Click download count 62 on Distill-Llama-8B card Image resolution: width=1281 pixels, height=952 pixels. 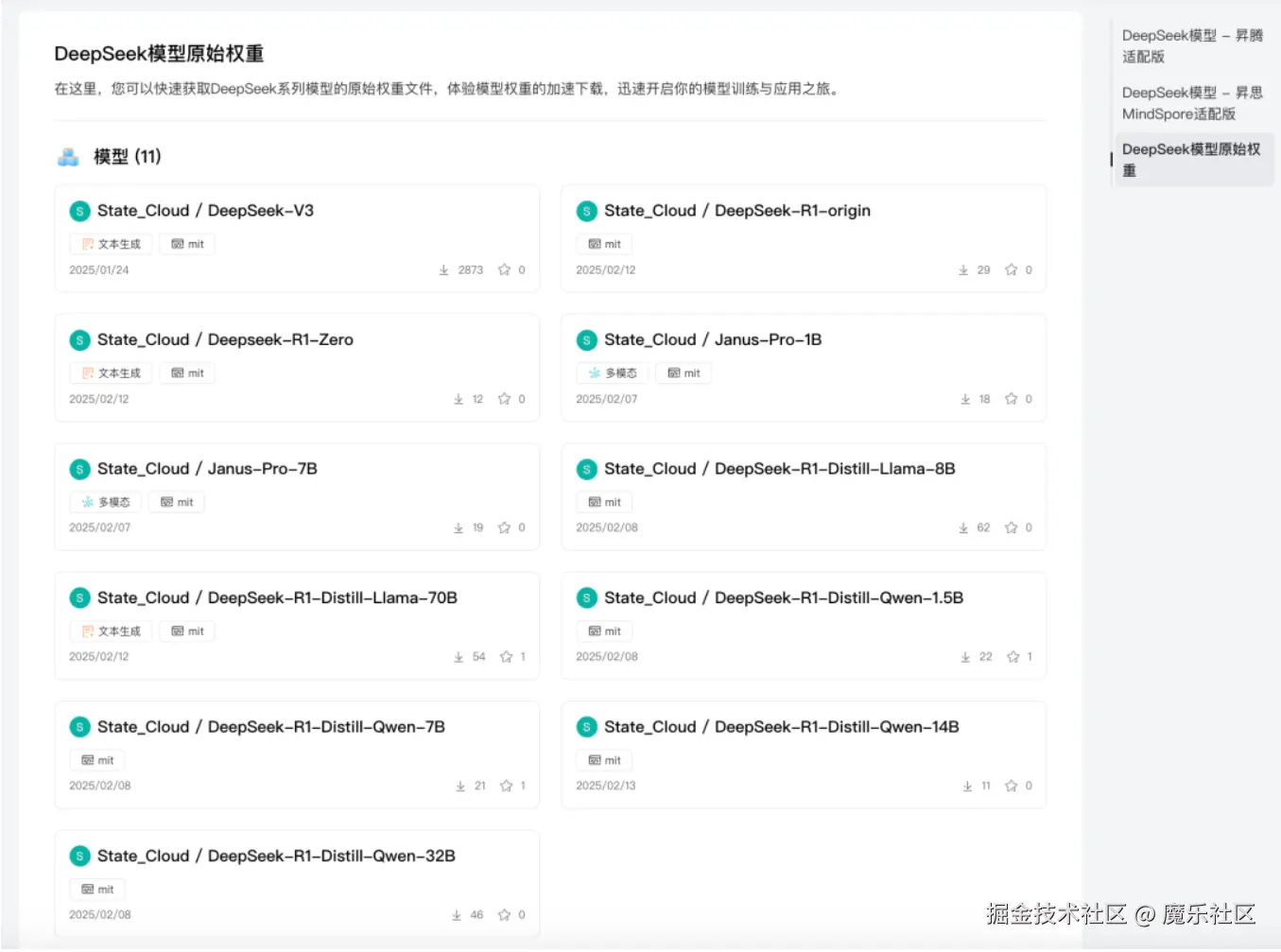[x=983, y=528]
